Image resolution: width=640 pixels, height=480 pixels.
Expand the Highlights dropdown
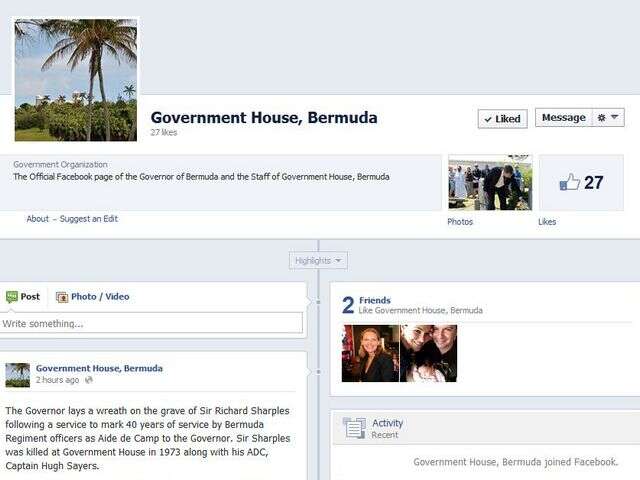[x=318, y=260]
